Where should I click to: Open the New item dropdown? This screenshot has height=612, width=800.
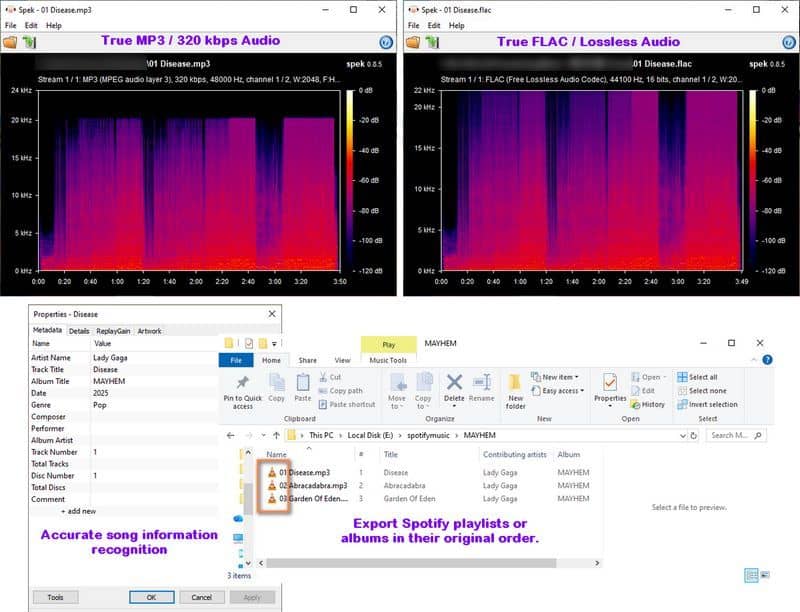coord(555,377)
